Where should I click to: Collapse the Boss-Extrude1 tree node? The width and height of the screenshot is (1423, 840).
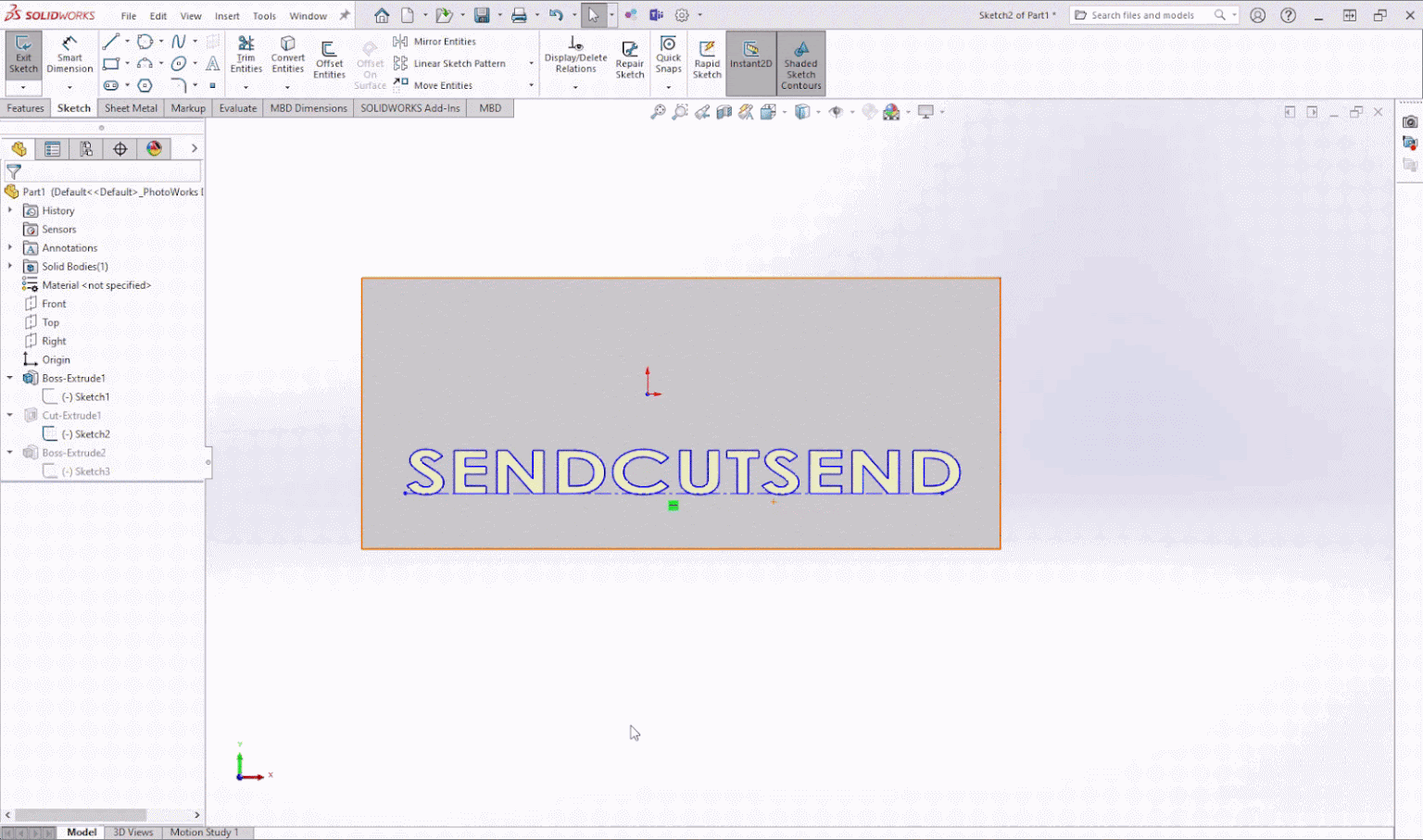click(x=10, y=378)
